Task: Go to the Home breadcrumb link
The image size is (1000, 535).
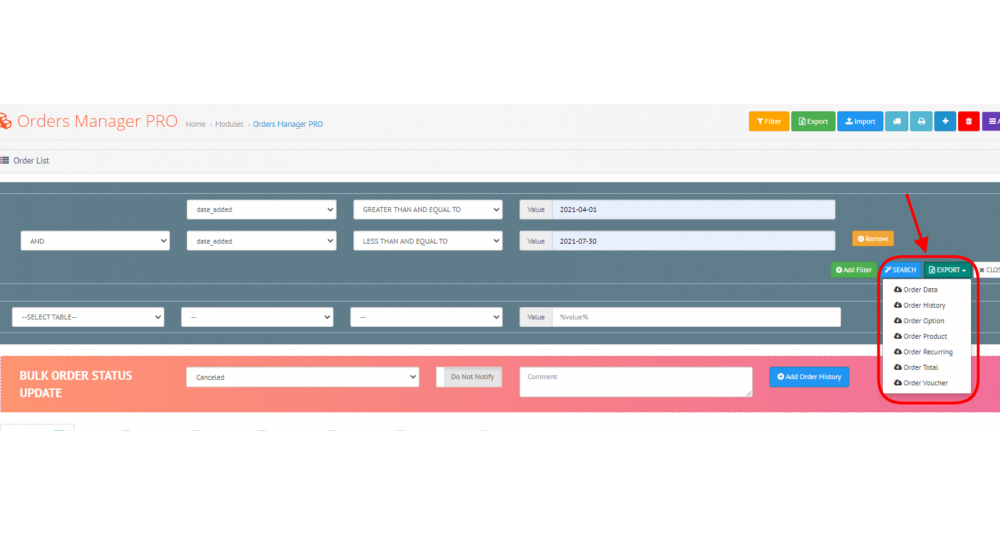Action: click(x=195, y=124)
